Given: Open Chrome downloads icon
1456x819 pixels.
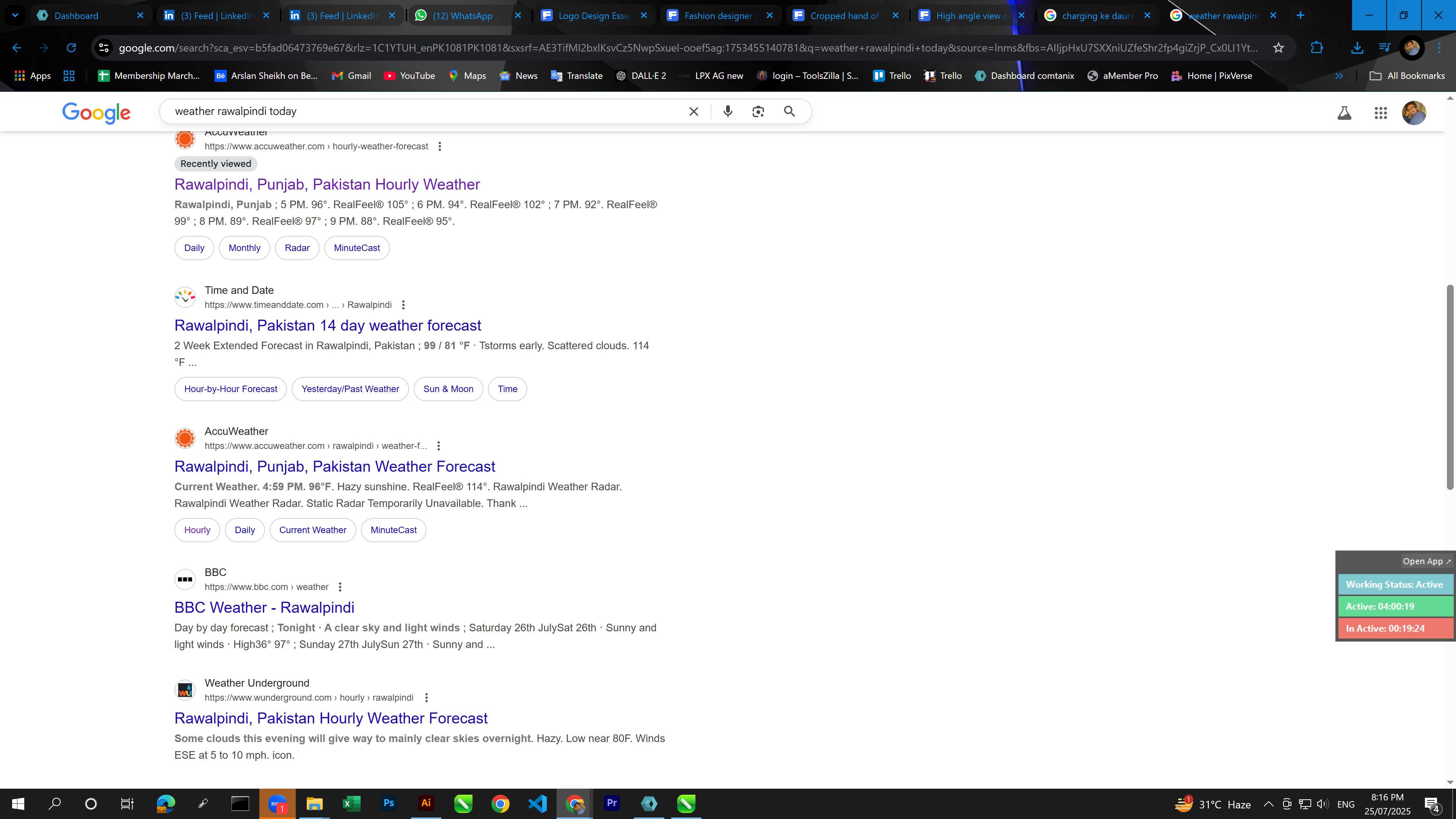Looking at the screenshot, I should (x=1357, y=48).
